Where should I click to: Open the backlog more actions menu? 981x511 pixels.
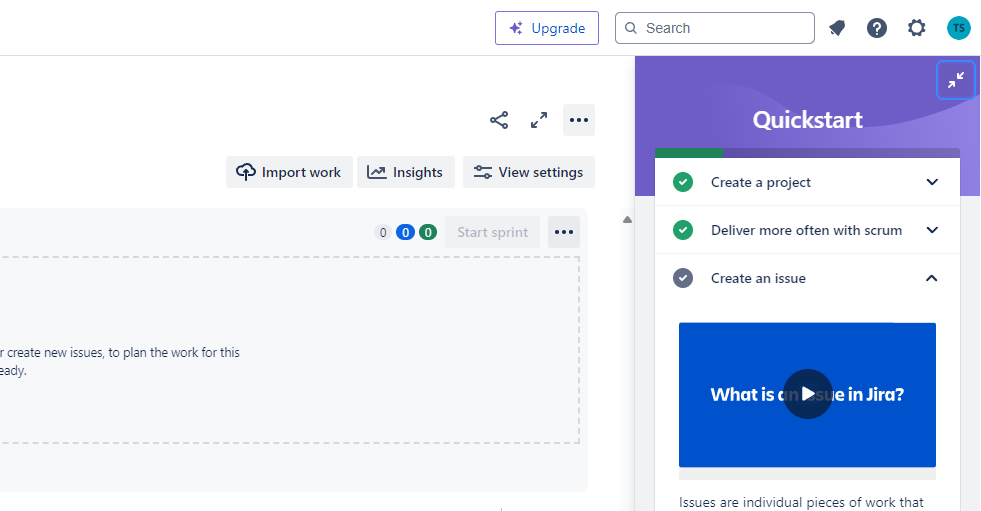(x=579, y=120)
